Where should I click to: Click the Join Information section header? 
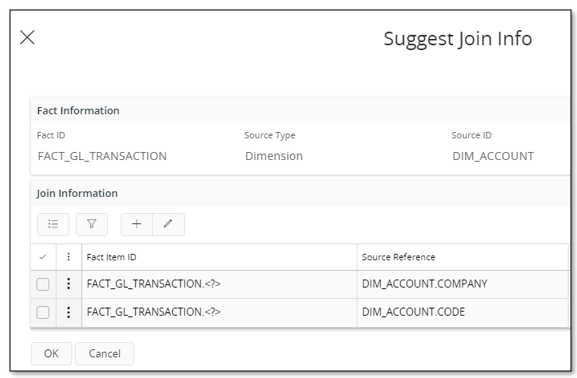77,193
